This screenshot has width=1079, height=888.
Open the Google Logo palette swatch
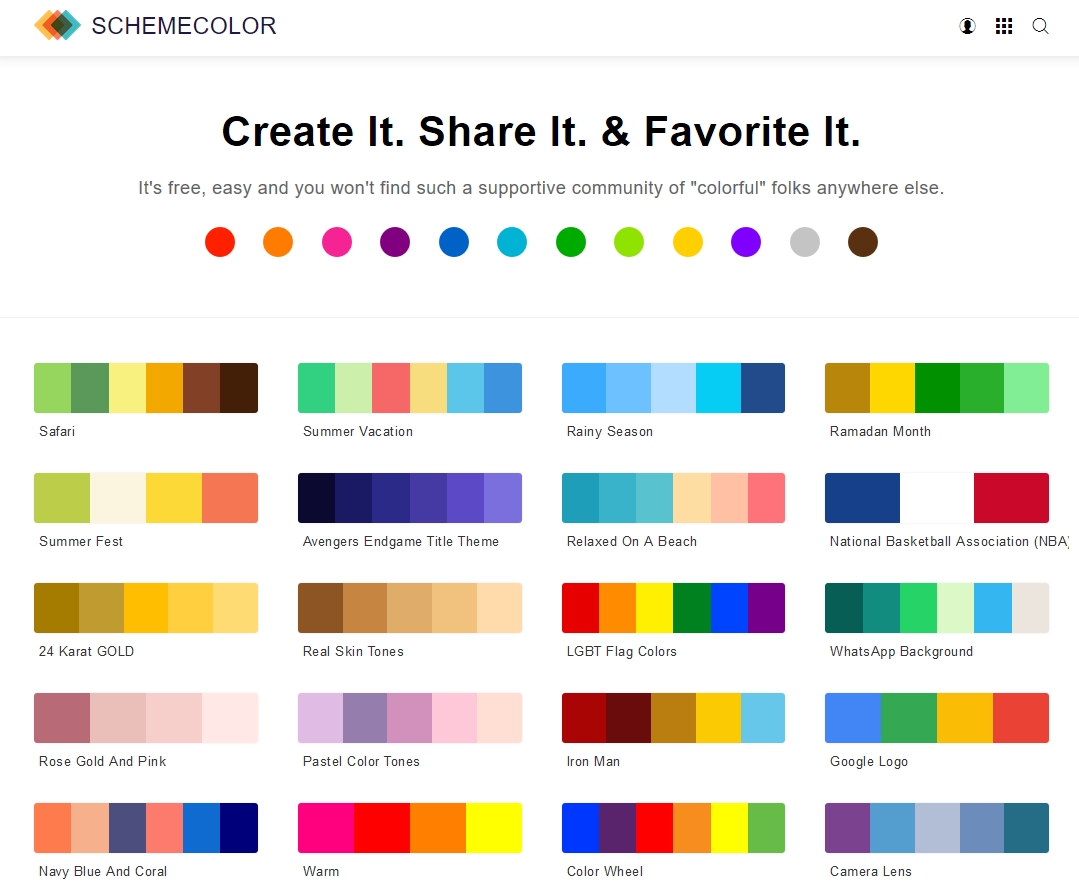point(936,718)
